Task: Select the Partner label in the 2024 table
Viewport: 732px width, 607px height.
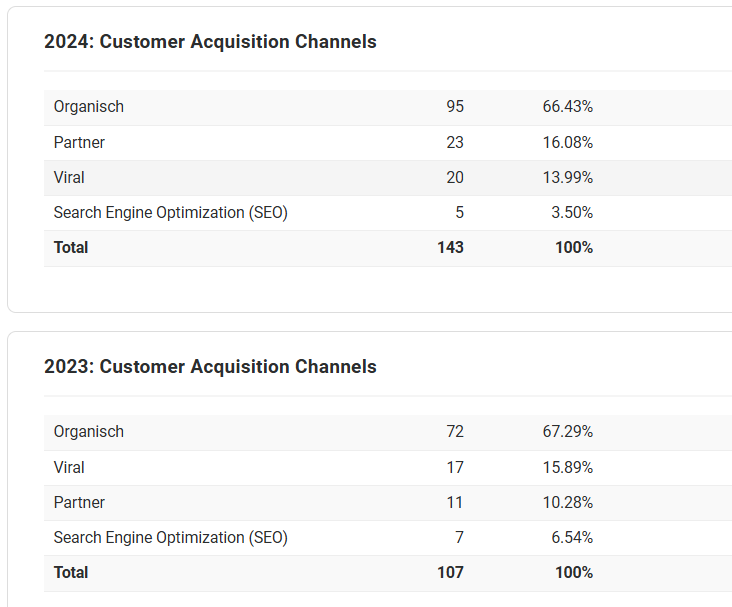Action: coord(79,143)
